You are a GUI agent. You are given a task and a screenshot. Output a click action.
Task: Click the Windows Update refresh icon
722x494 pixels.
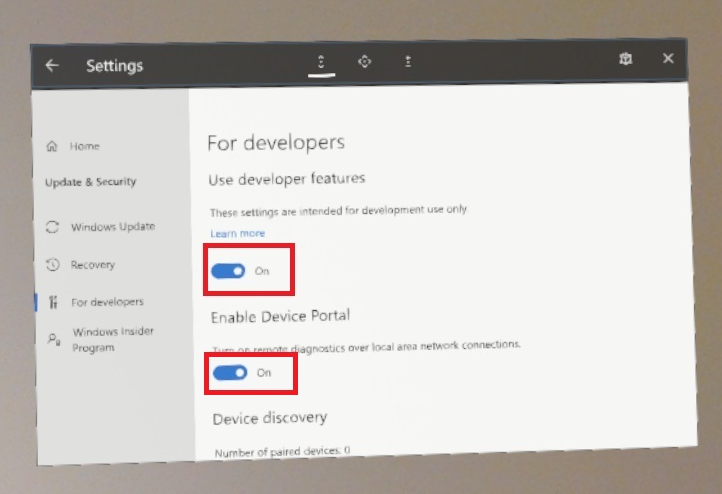click(52, 227)
